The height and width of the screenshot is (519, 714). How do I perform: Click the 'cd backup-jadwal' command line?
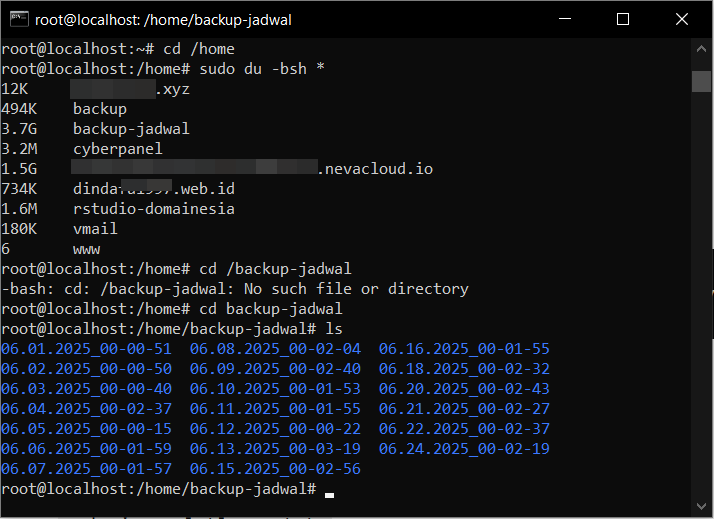(x=172, y=309)
